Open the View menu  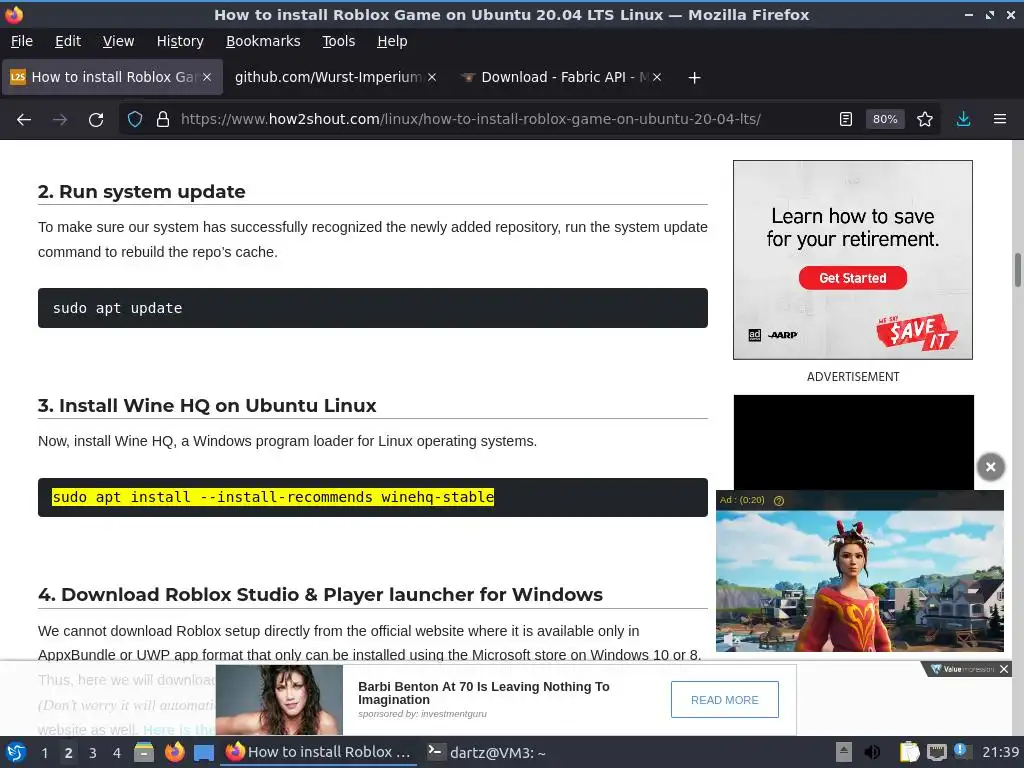pyautogui.click(x=118, y=41)
